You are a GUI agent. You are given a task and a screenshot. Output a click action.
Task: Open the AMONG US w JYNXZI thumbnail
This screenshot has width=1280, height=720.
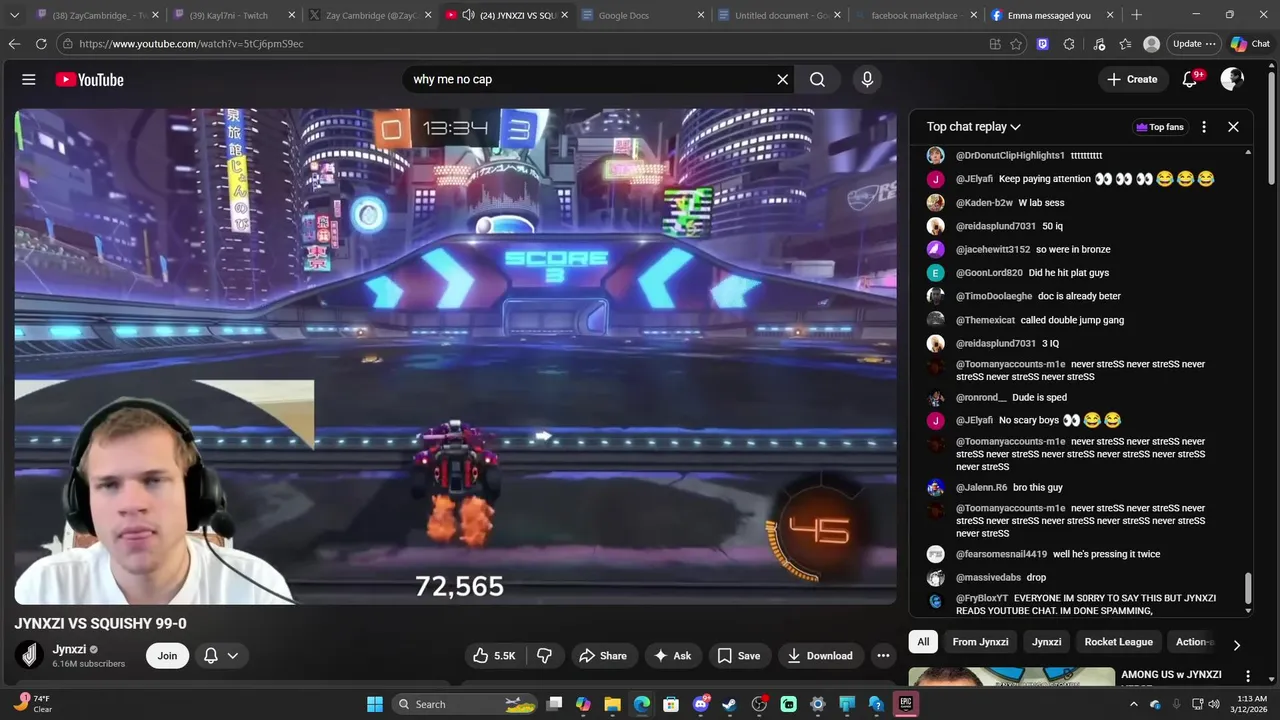pyautogui.click(x=1012, y=677)
